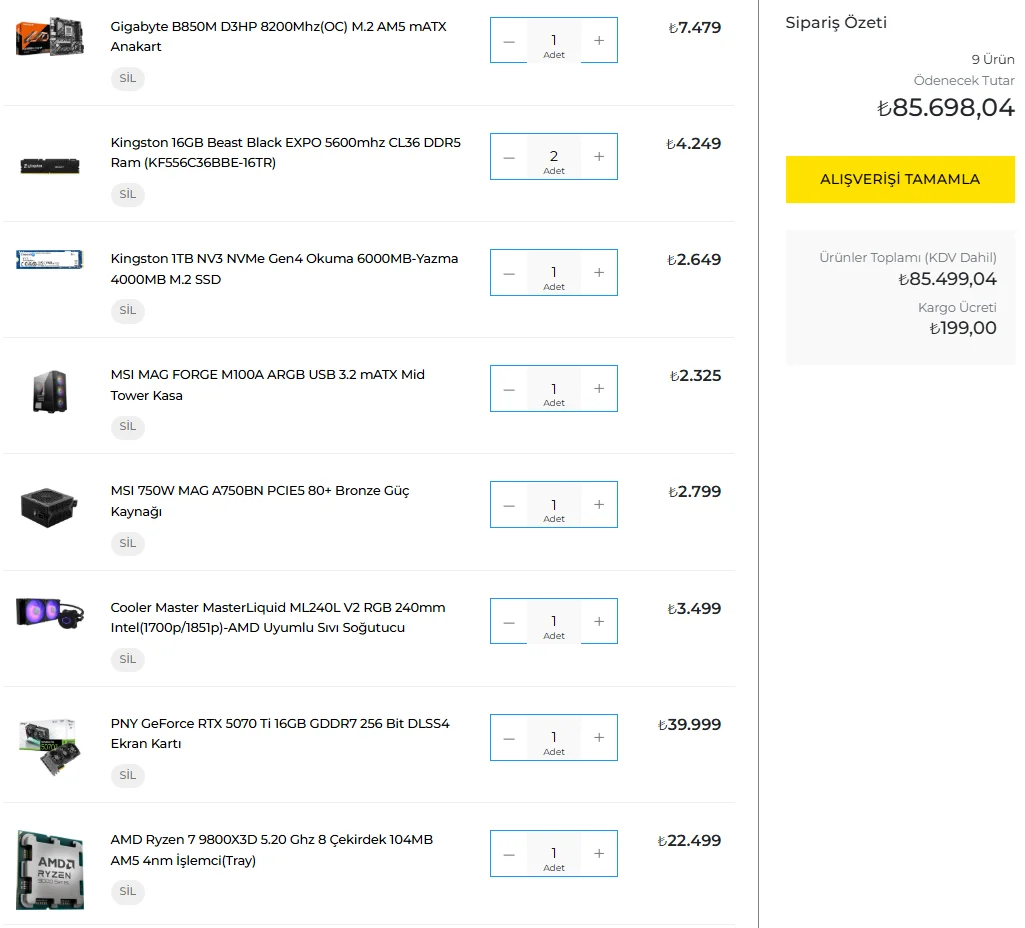Increase AMD Ryzen 7 9800X3D quantity

pyautogui.click(x=599, y=854)
